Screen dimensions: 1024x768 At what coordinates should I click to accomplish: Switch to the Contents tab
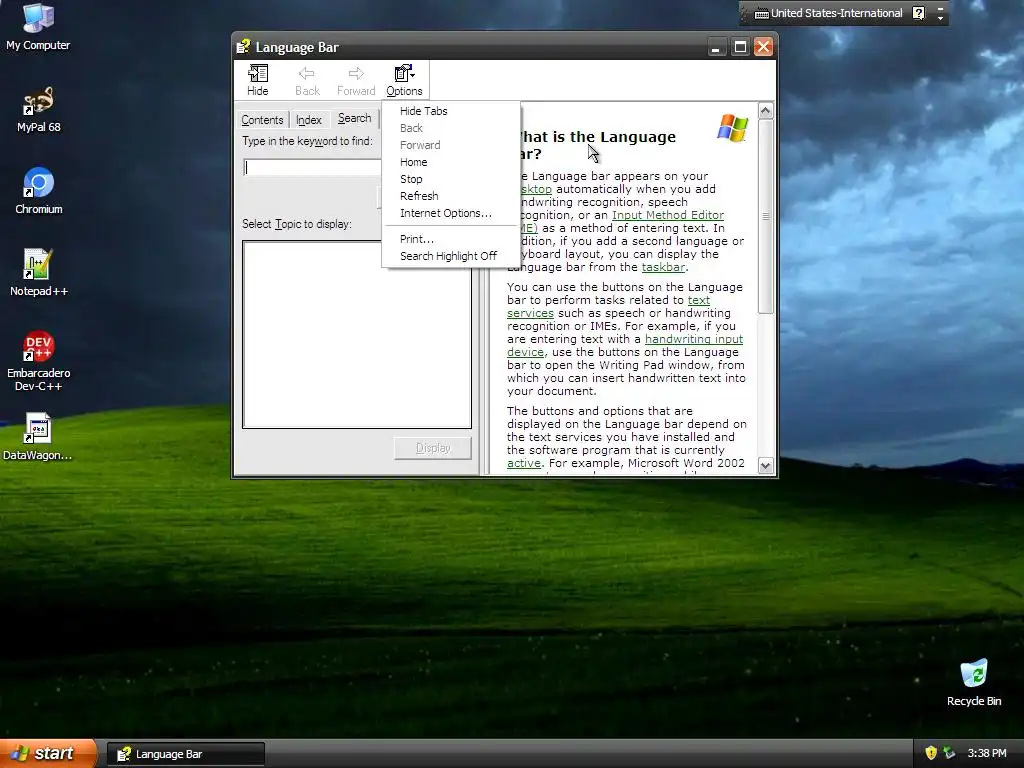pos(262,120)
